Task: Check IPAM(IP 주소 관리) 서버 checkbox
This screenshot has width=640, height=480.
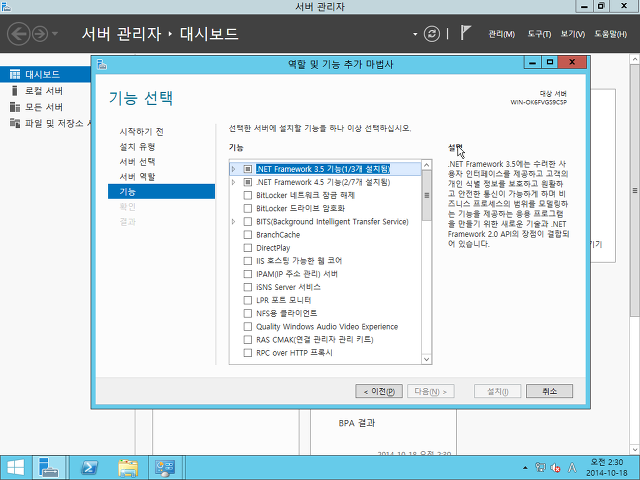Action: [247, 274]
